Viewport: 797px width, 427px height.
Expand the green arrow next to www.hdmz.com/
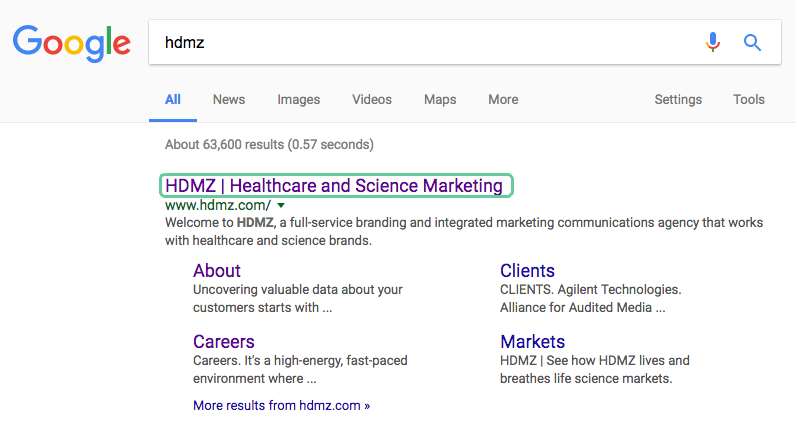click(281, 205)
